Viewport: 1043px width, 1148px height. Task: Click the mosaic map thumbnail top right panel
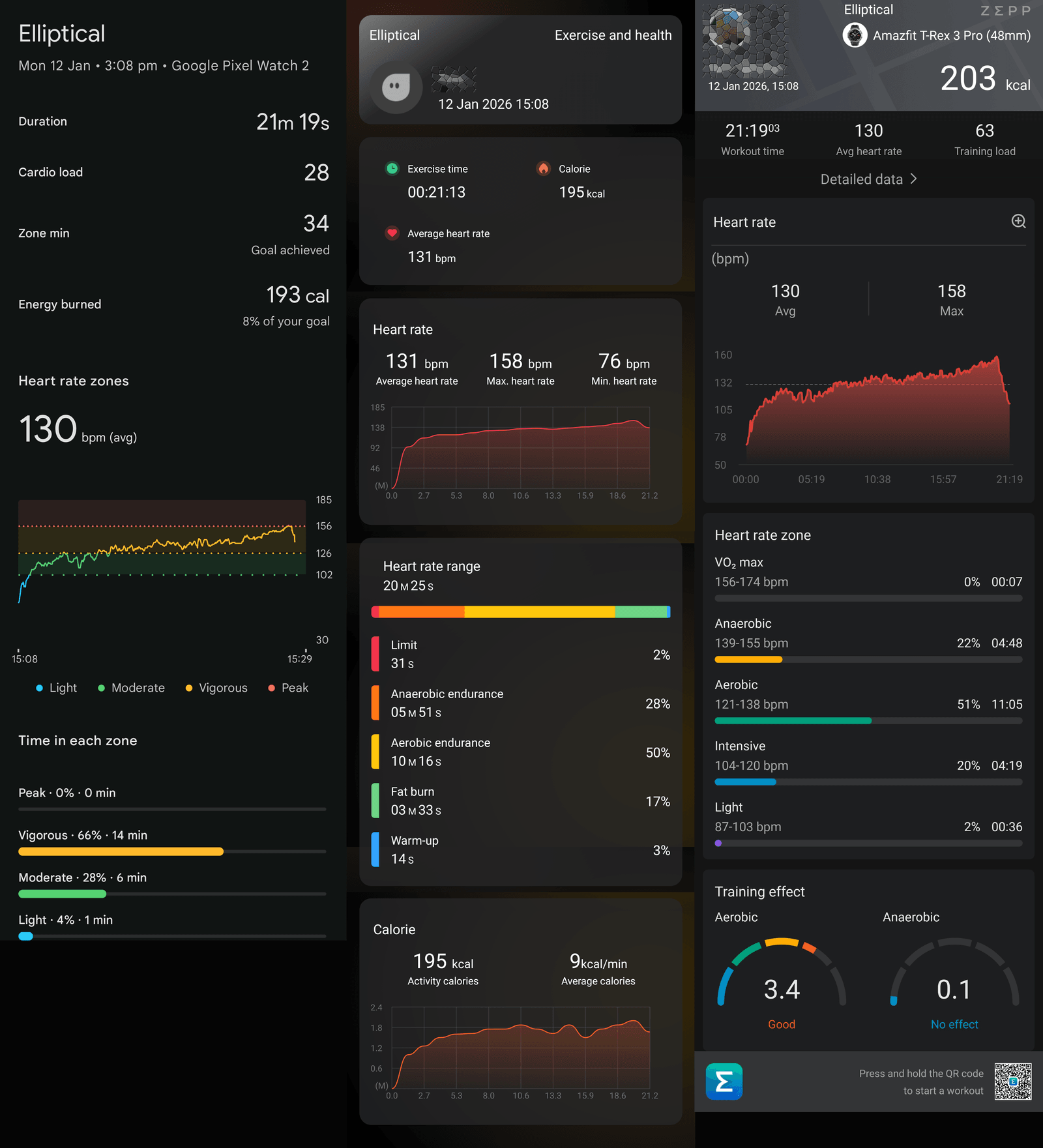(x=745, y=41)
